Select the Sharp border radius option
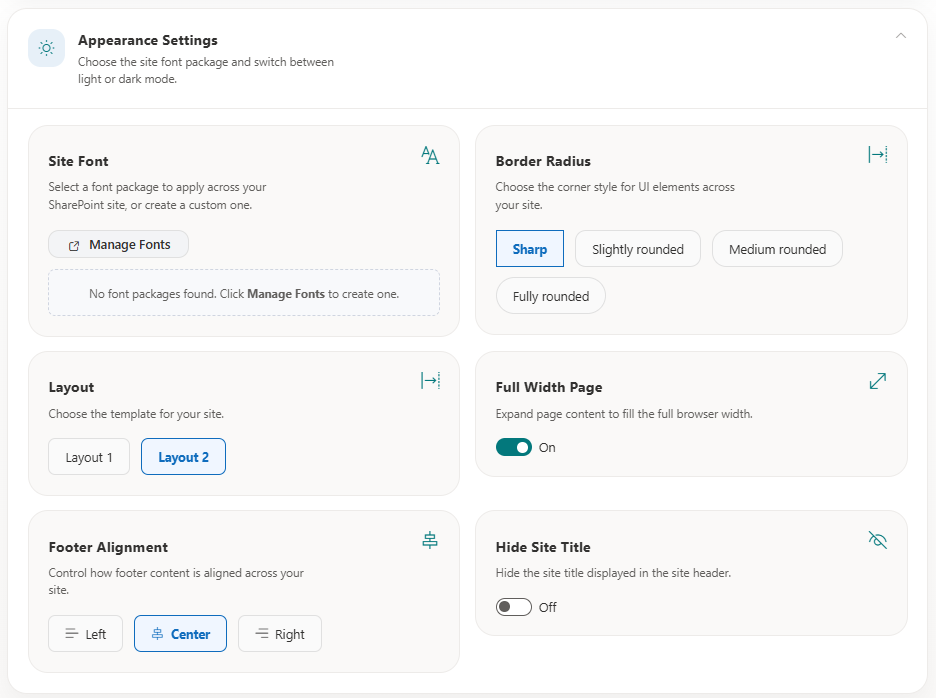936x698 pixels. 529,249
